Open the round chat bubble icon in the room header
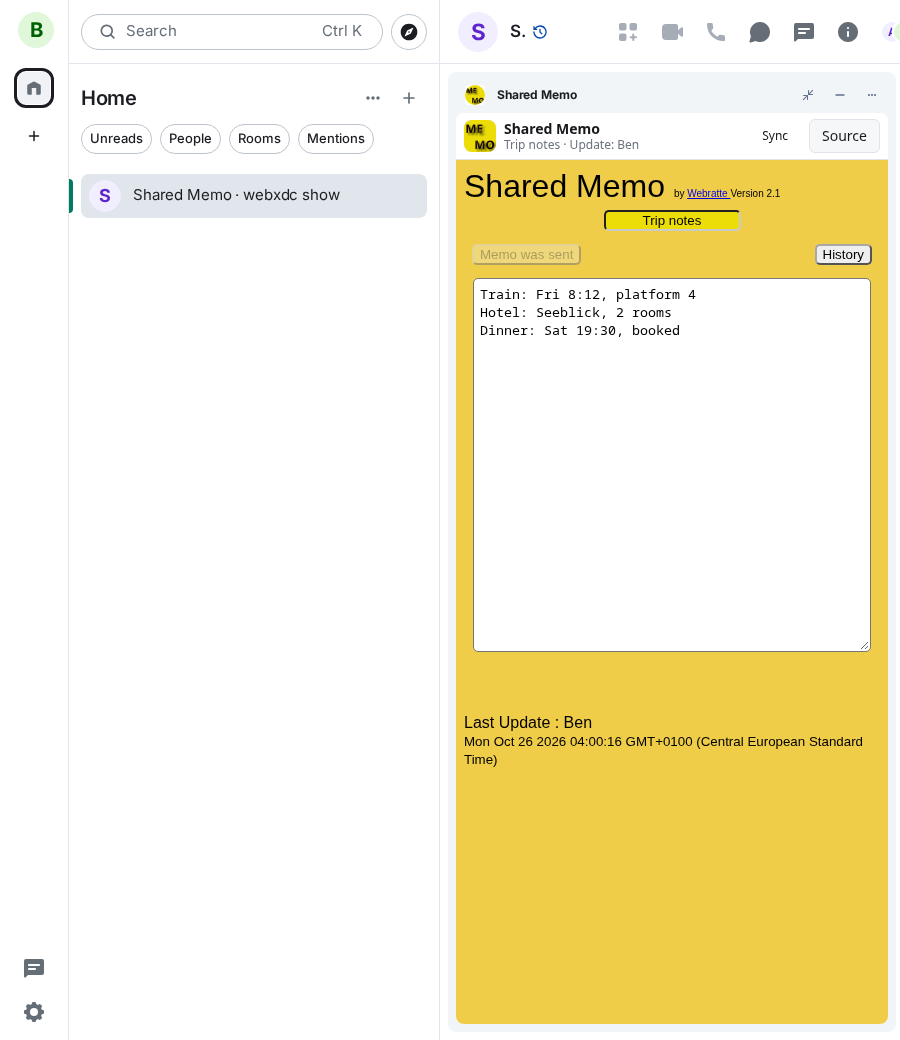The width and height of the screenshot is (900, 1040). (x=759, y=32)
